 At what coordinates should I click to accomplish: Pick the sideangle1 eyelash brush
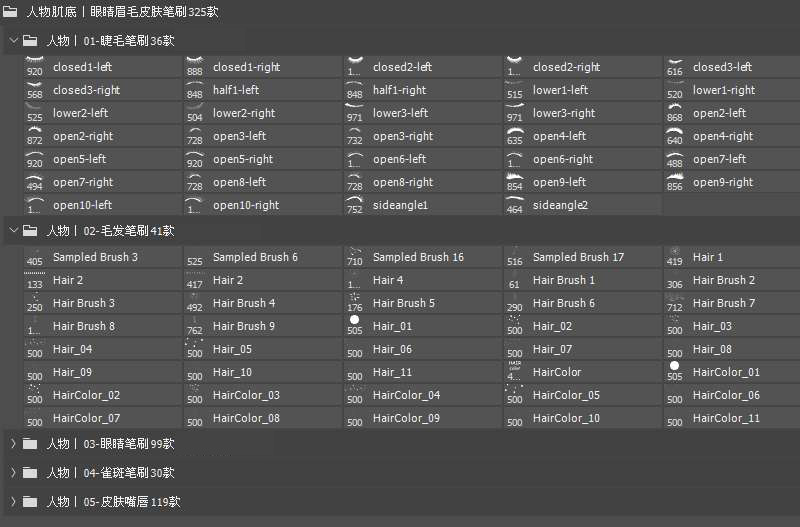point(400,205)
